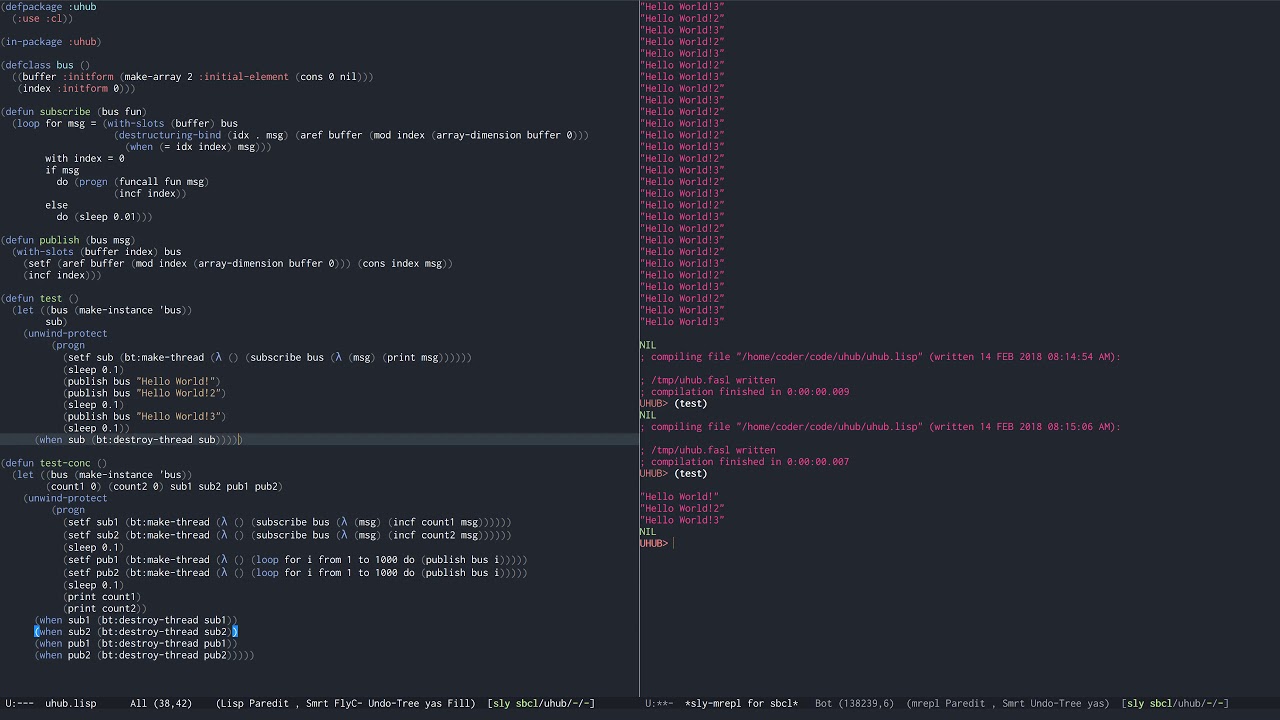Image resolution: width=1280 pixels, height=720 pixels.
Task: Click the (defun test () line
Action: pos(40,299)
